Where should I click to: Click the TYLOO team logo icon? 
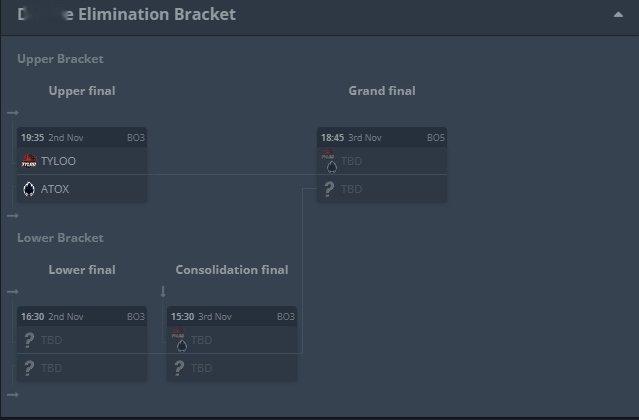tap(29, 161)
